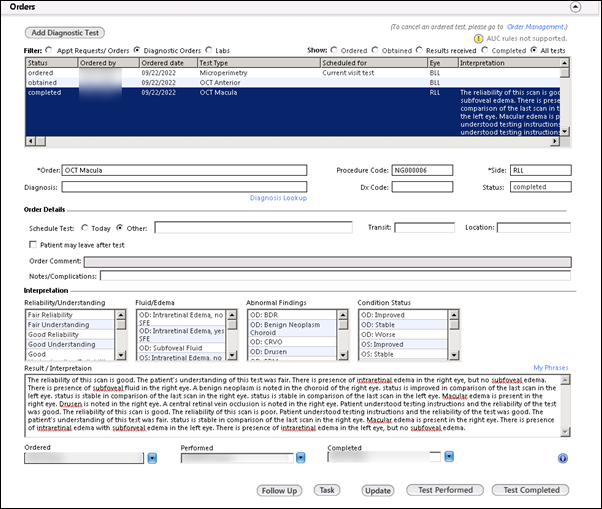
Task: Check Patient may leave after test
Action: pos(33,245)
